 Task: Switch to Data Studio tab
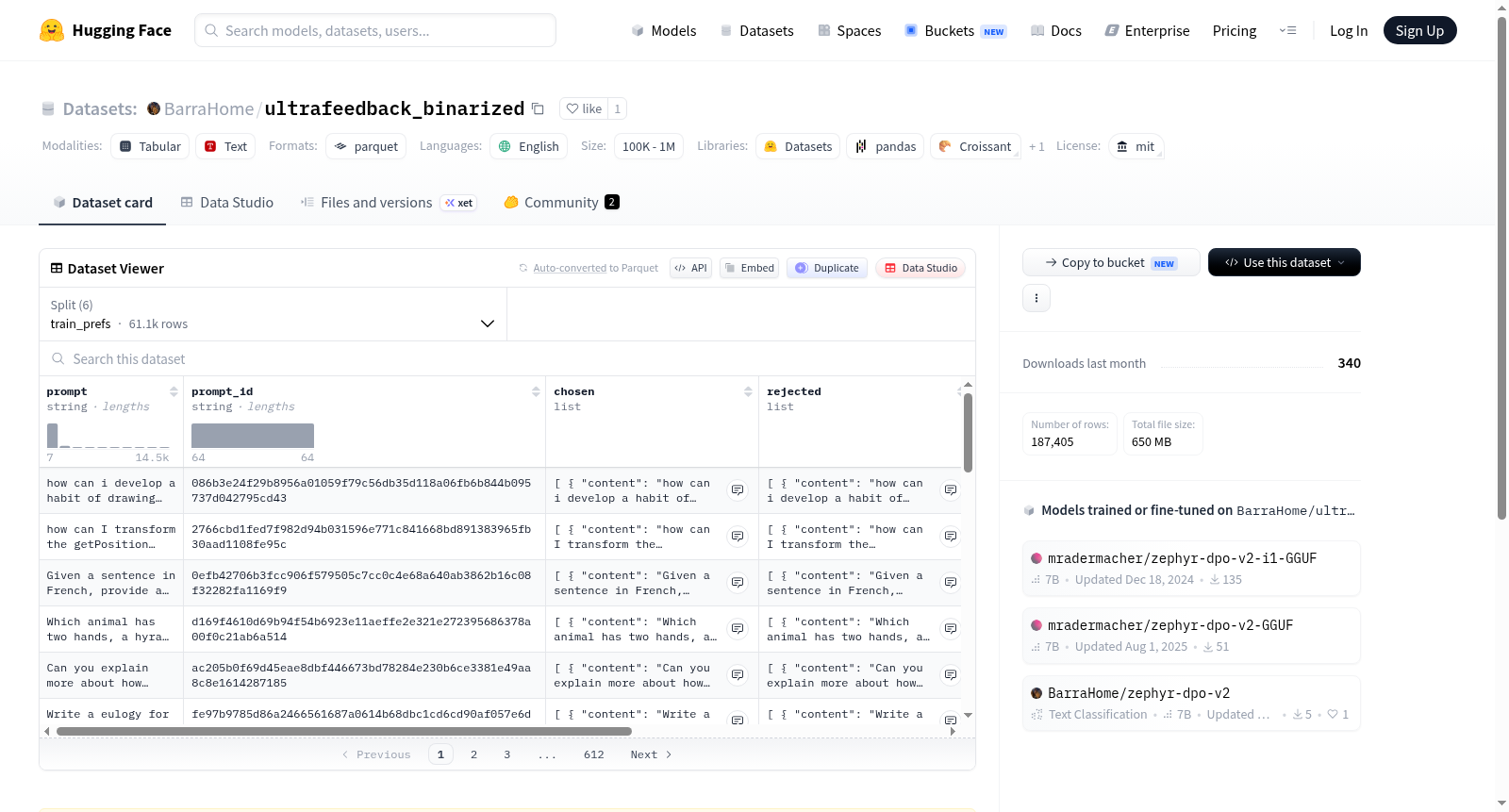point(227,202)
